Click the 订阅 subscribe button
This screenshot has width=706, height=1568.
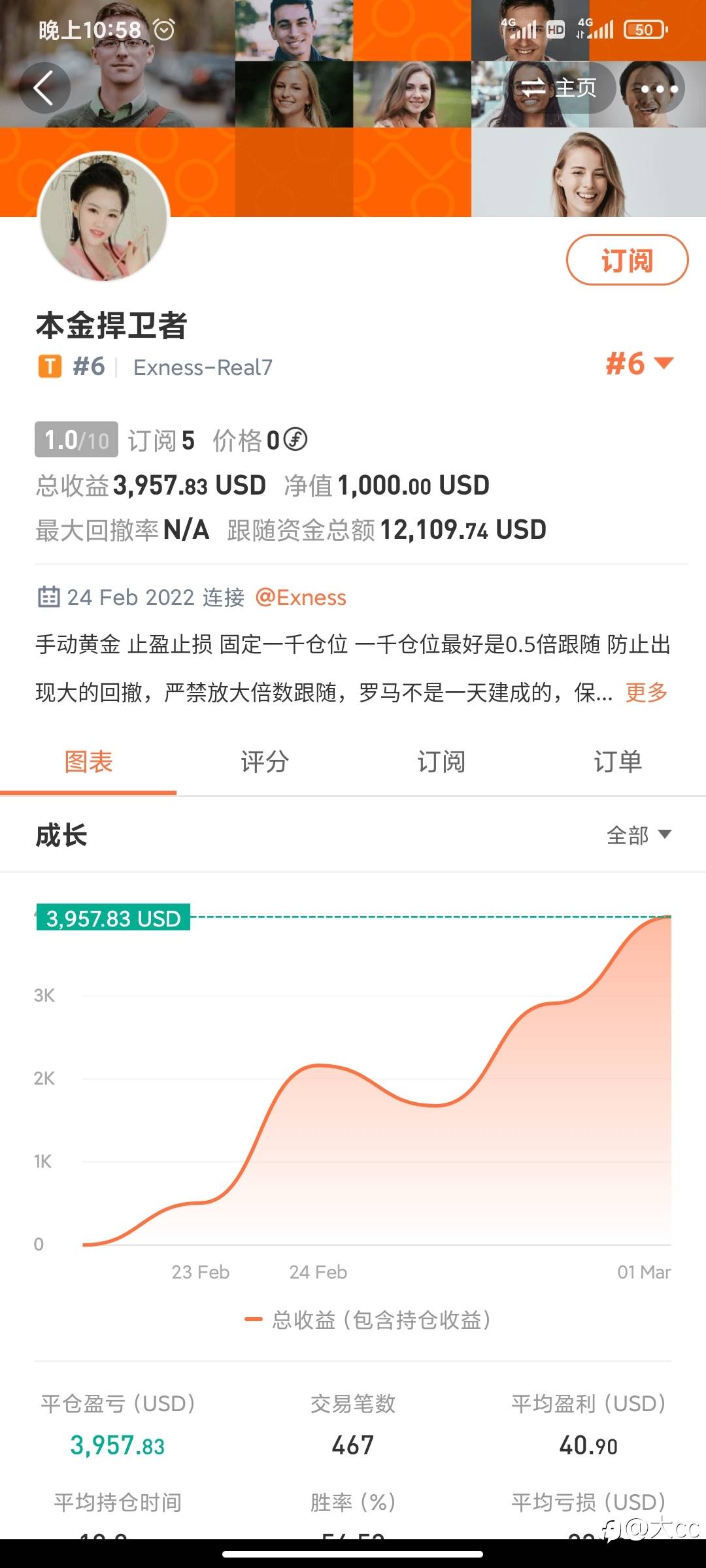point(627,260)
